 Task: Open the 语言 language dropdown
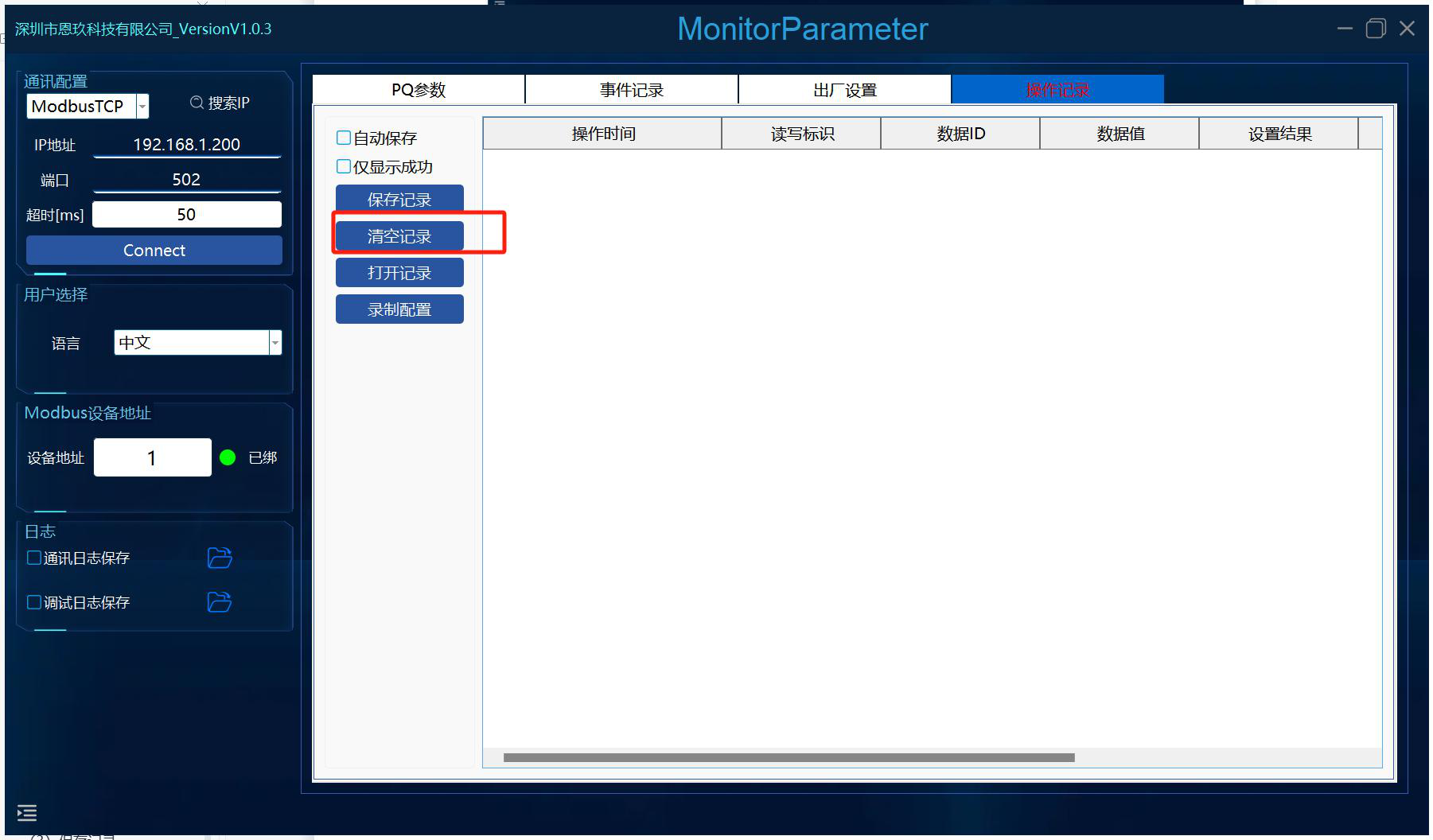(275, 343)
